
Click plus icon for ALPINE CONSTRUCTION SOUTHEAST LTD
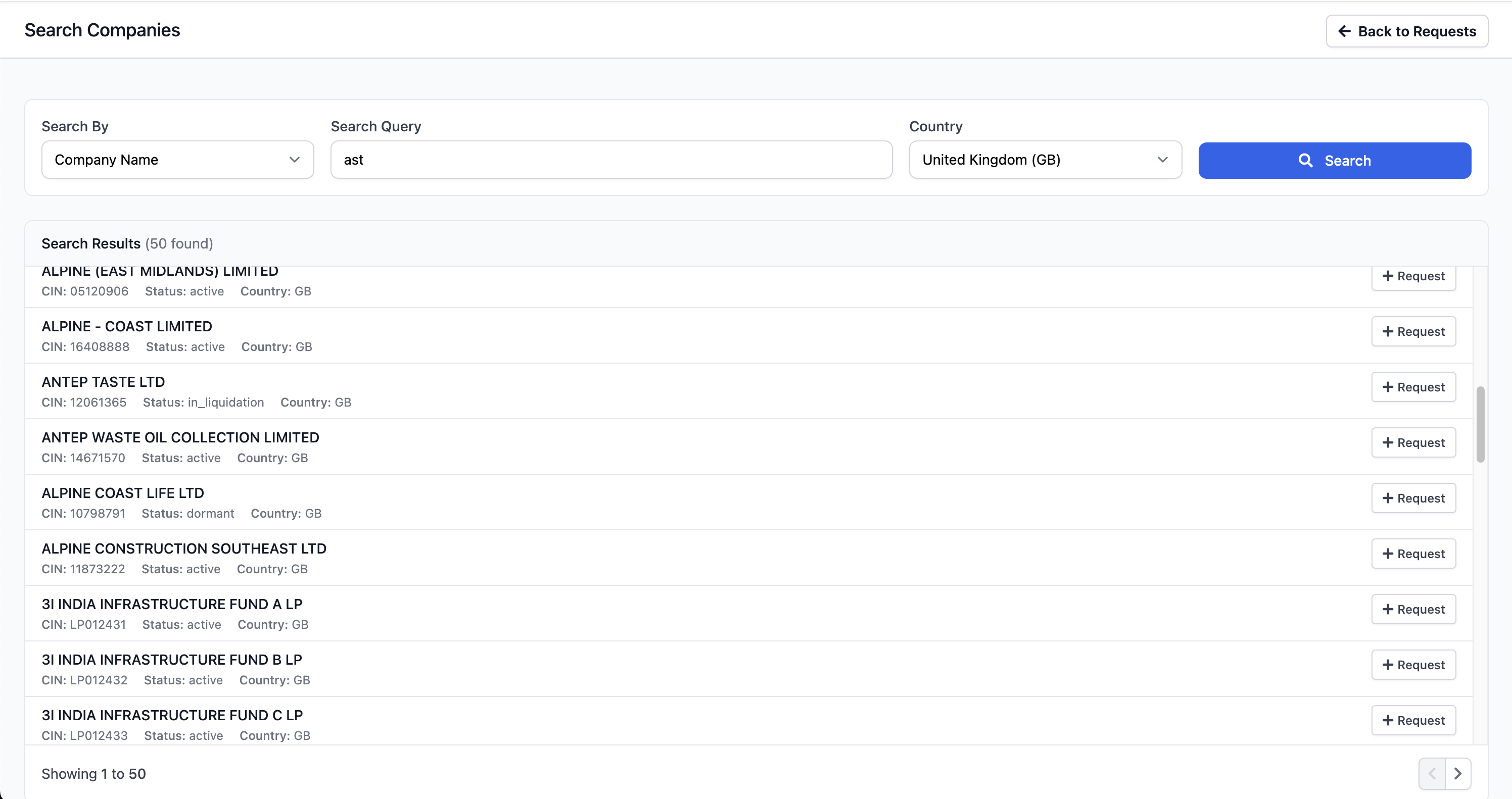[x=1388, y=554]
